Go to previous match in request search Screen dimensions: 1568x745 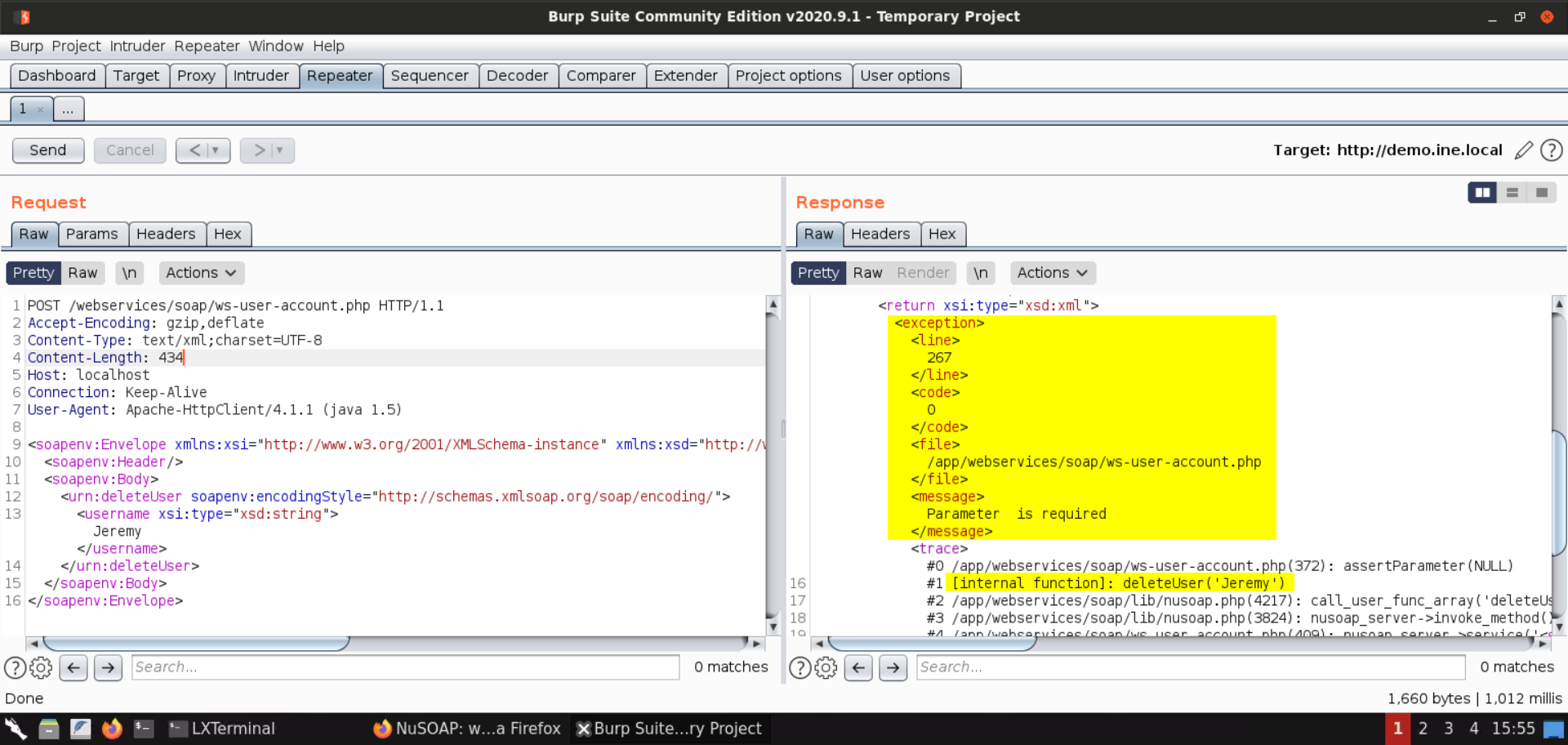pyautogui.click(x=73, y=667)
